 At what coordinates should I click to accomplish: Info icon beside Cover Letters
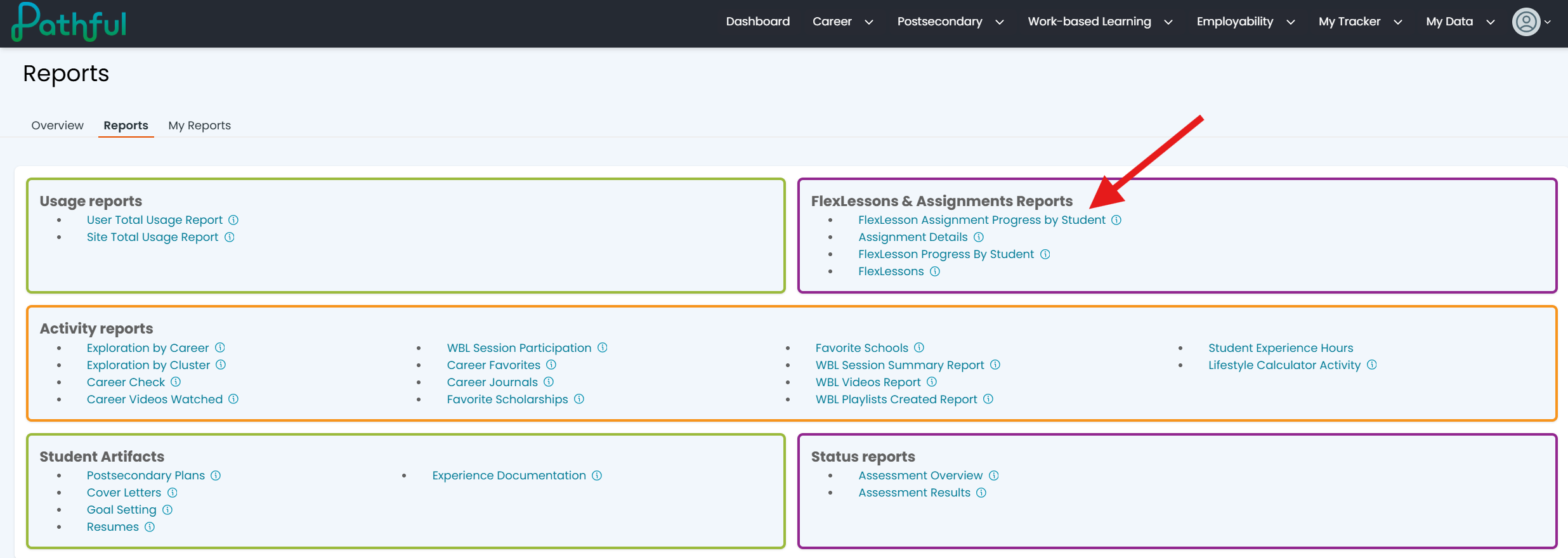point(173,493)
